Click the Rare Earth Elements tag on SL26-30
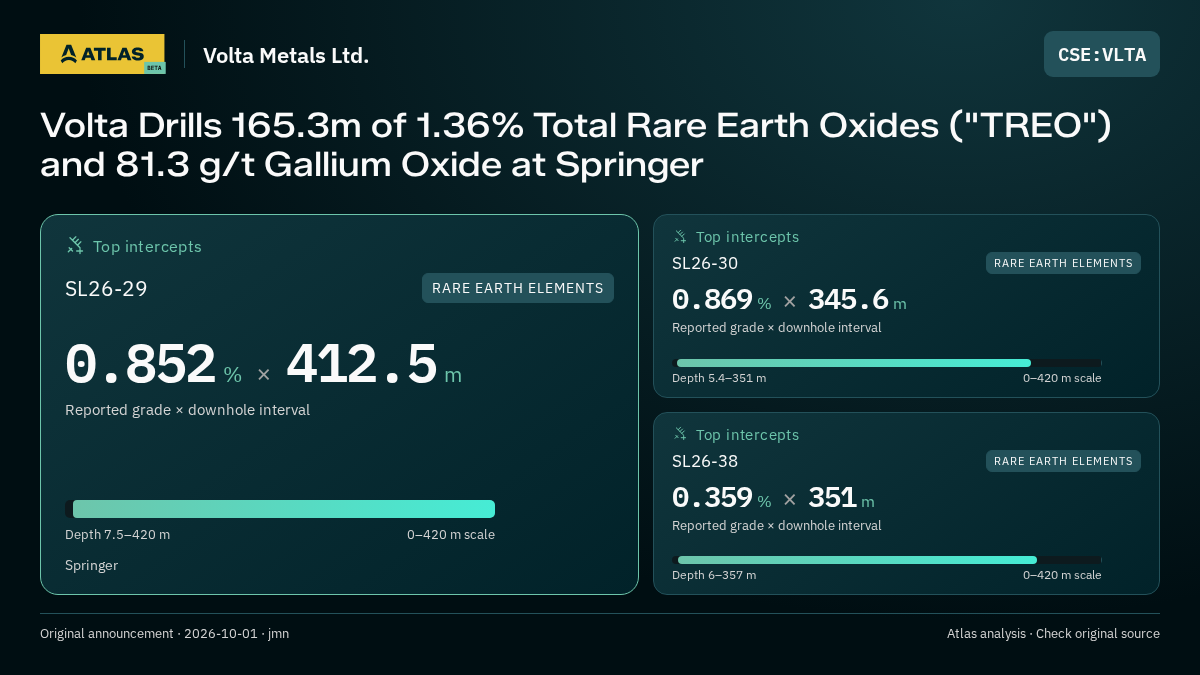1200x675 pixels. click(x=1063, y=263)
